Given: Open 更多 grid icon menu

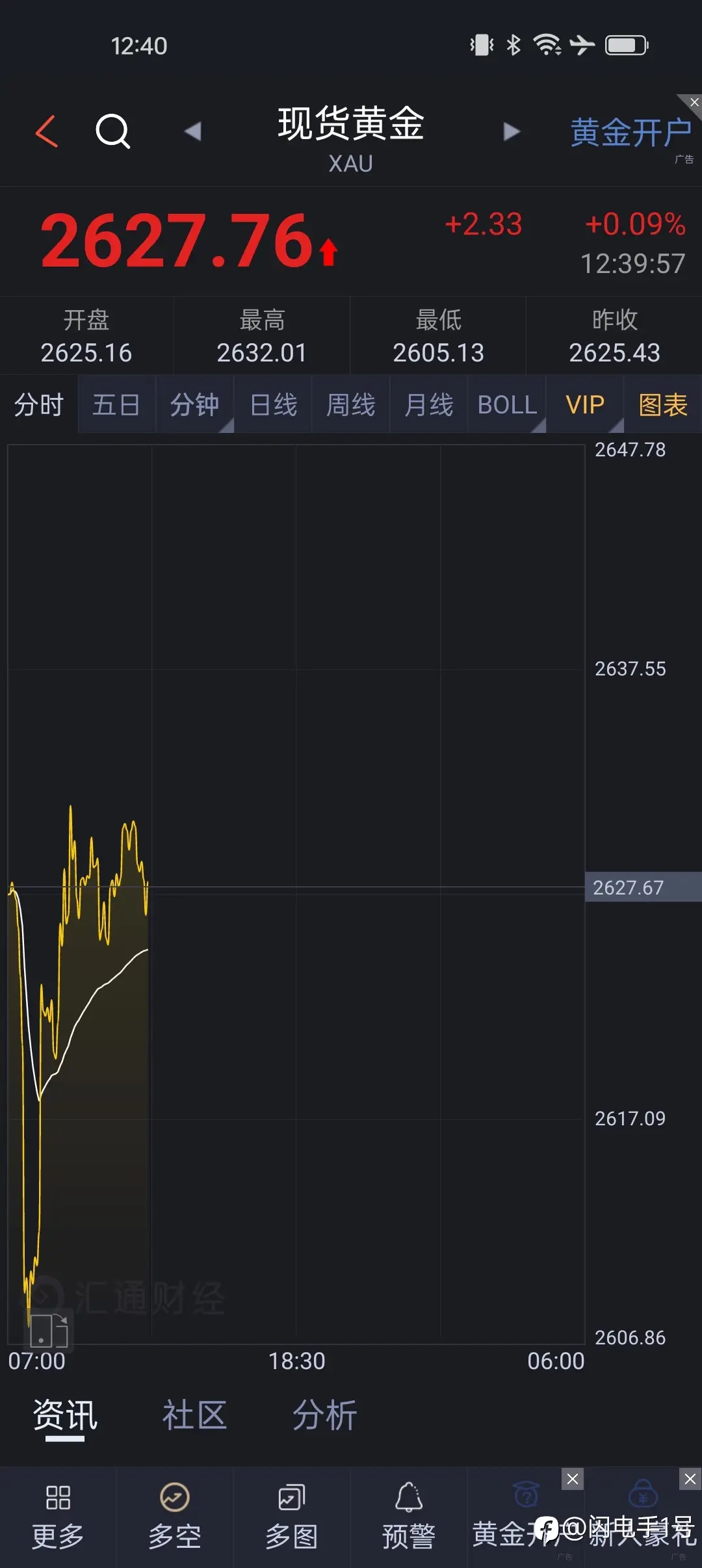Looking at the screenshot, I should [x=58, y=1517].
